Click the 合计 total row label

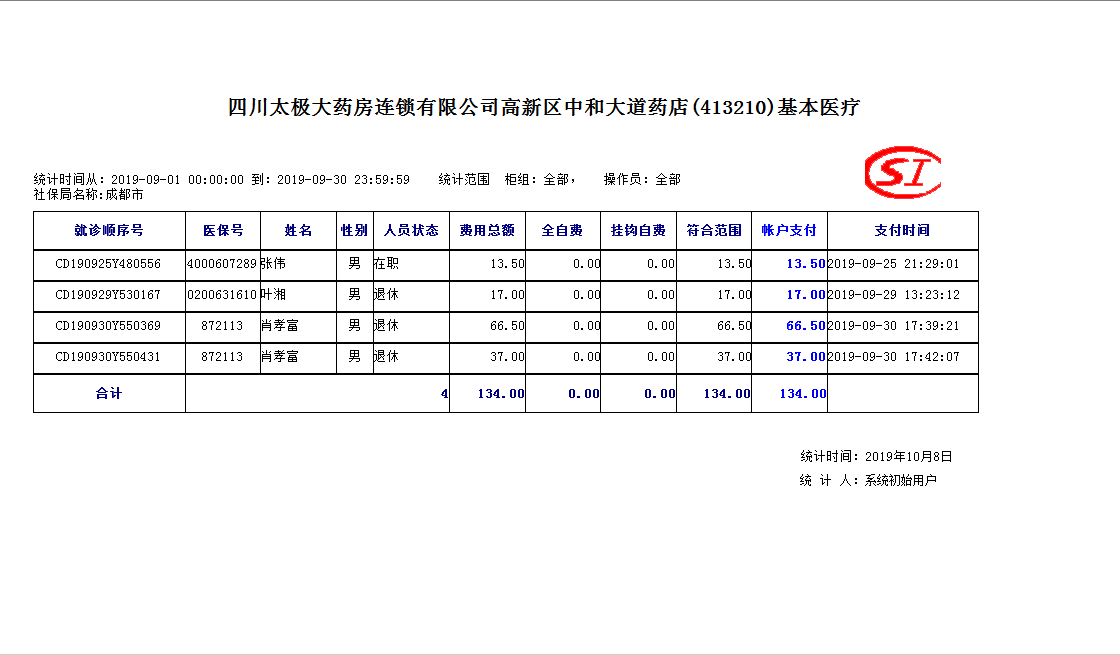click(109, 394)
